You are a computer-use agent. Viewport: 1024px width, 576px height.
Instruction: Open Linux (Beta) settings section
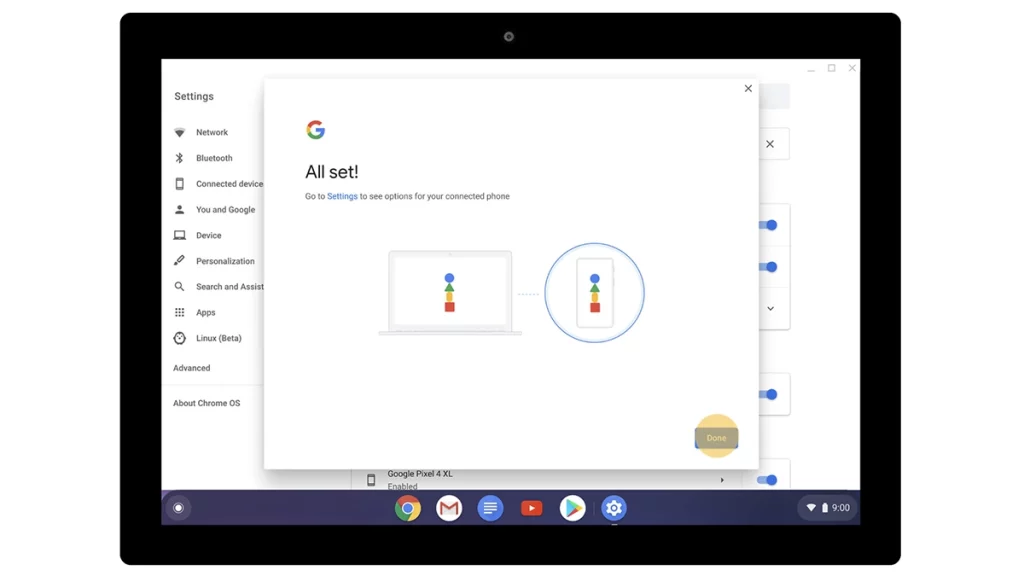coord(219,338)
